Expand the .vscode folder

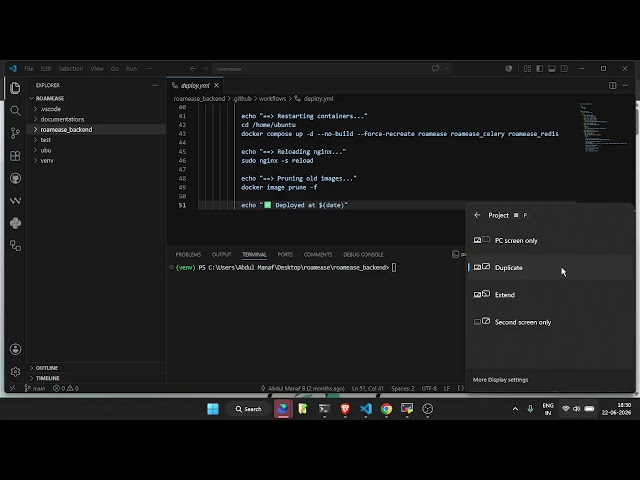point(96,109)
